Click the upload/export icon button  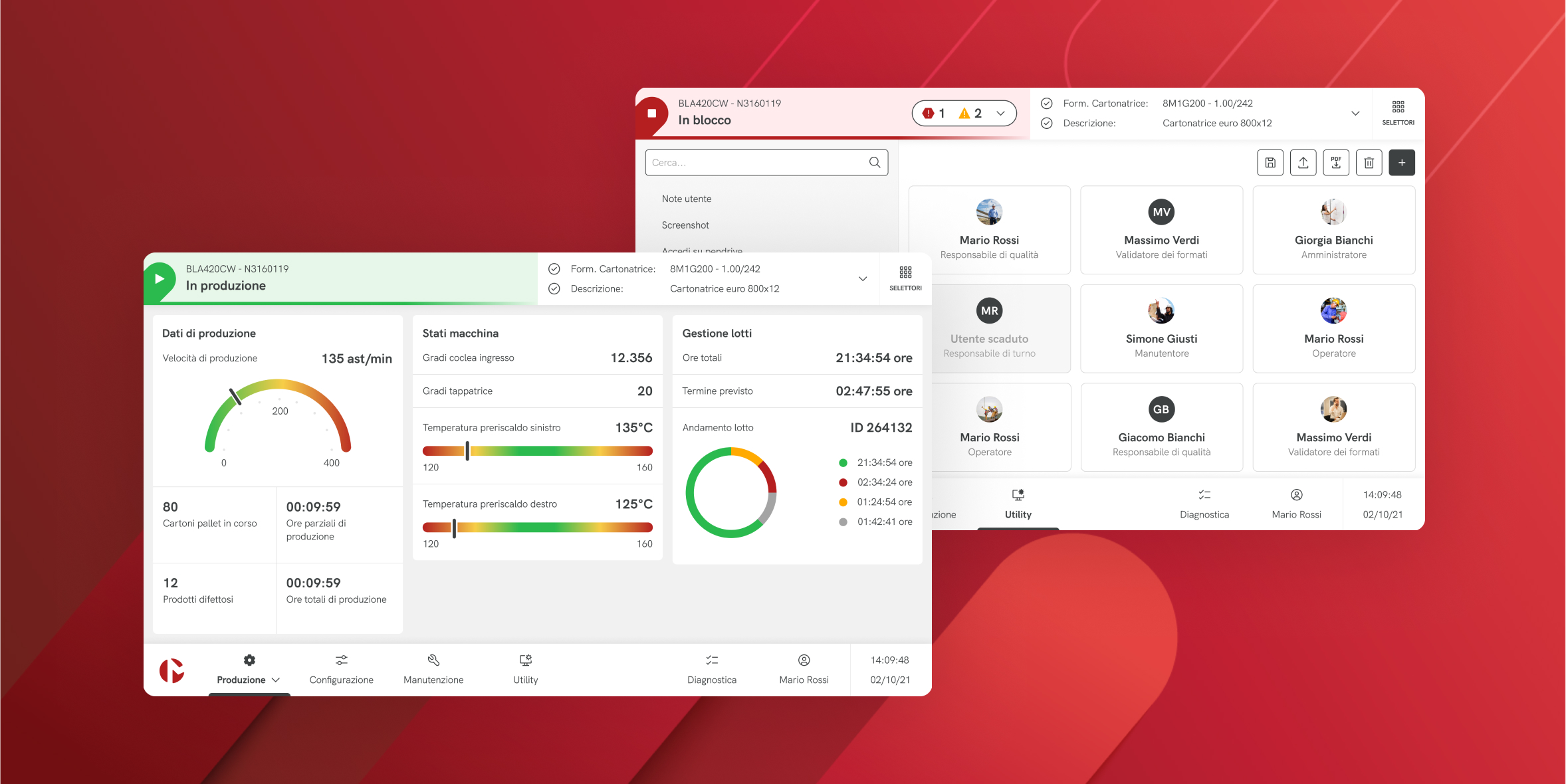point(1303,163)
